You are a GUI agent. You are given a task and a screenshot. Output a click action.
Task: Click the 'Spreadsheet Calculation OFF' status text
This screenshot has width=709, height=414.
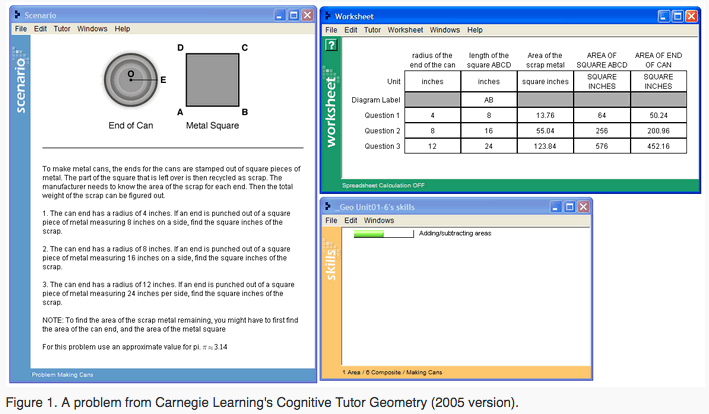[383, 185]
